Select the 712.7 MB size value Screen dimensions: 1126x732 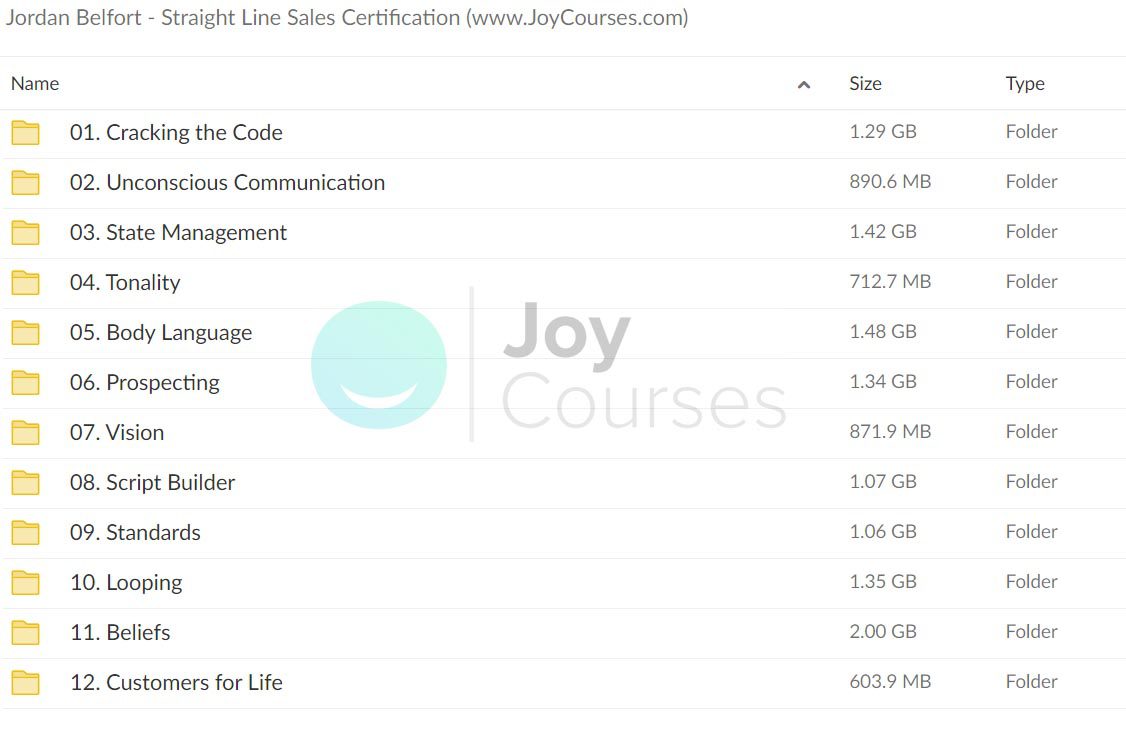tap(890, 282)
